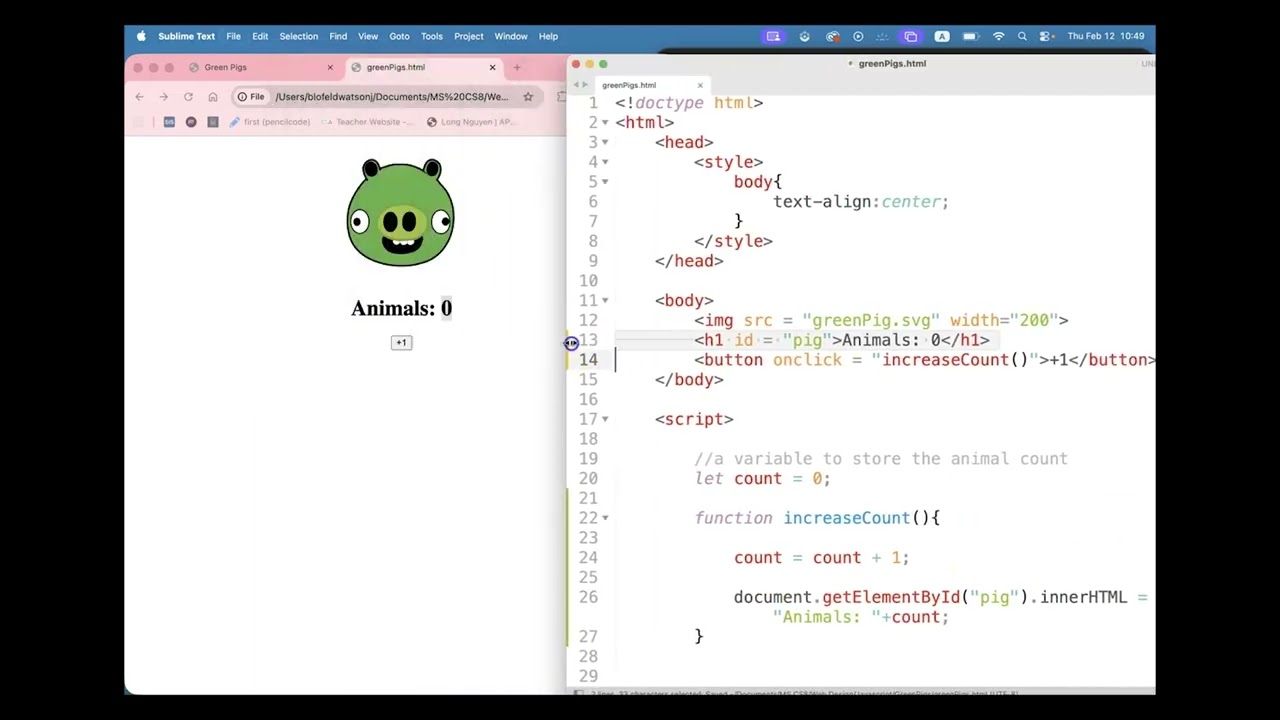Reload the browser page
The image size is (1280, 720).
coord(188,97)
